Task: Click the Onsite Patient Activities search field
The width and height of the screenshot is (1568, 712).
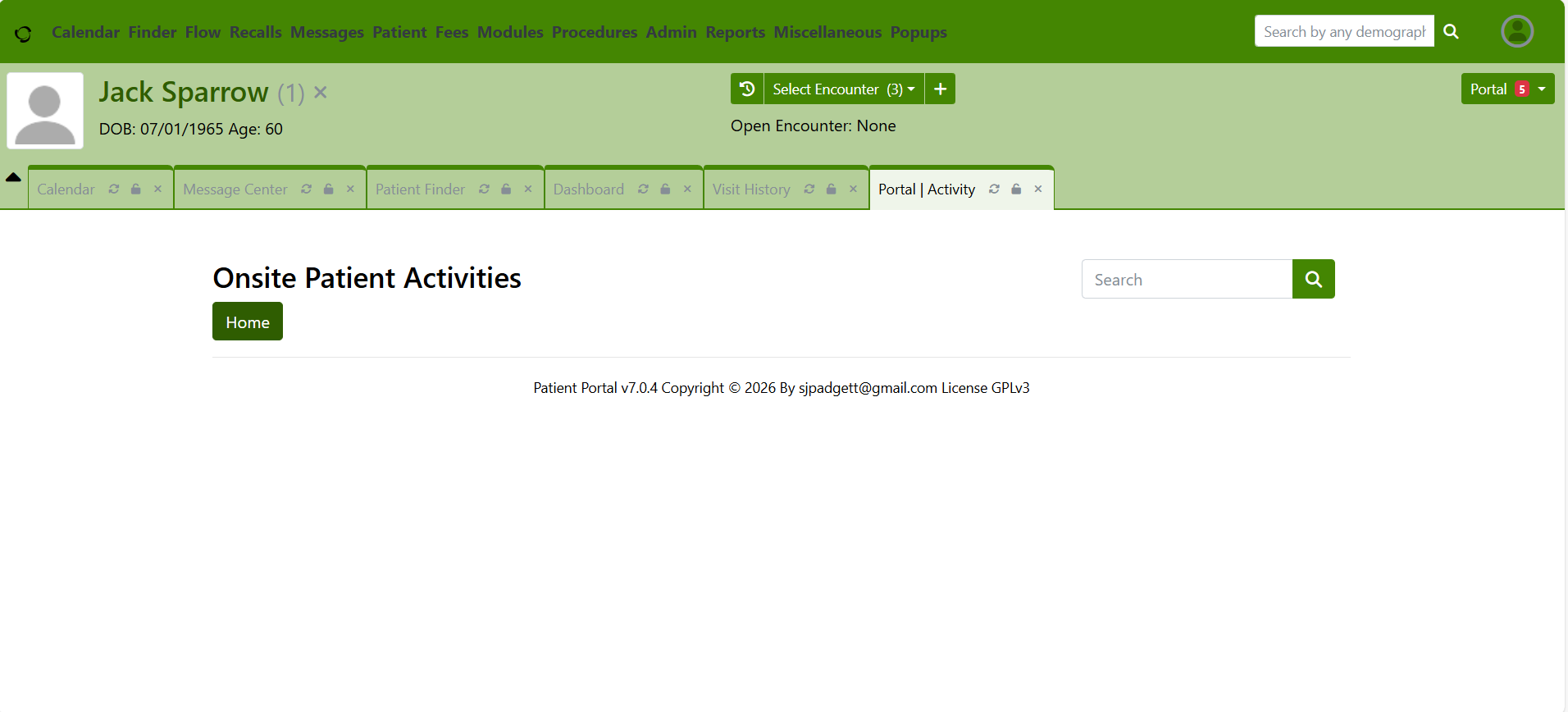Action: coord(1187,279)
